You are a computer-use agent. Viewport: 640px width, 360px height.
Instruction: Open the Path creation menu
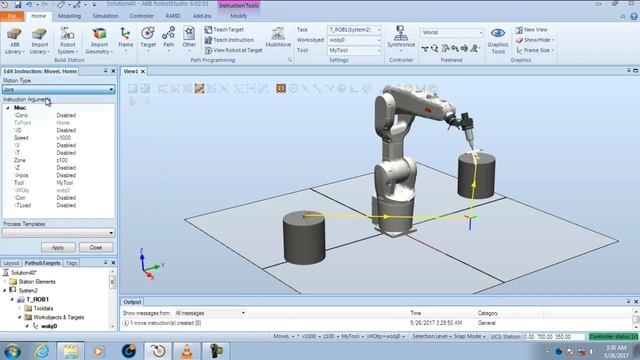(169, 40)
